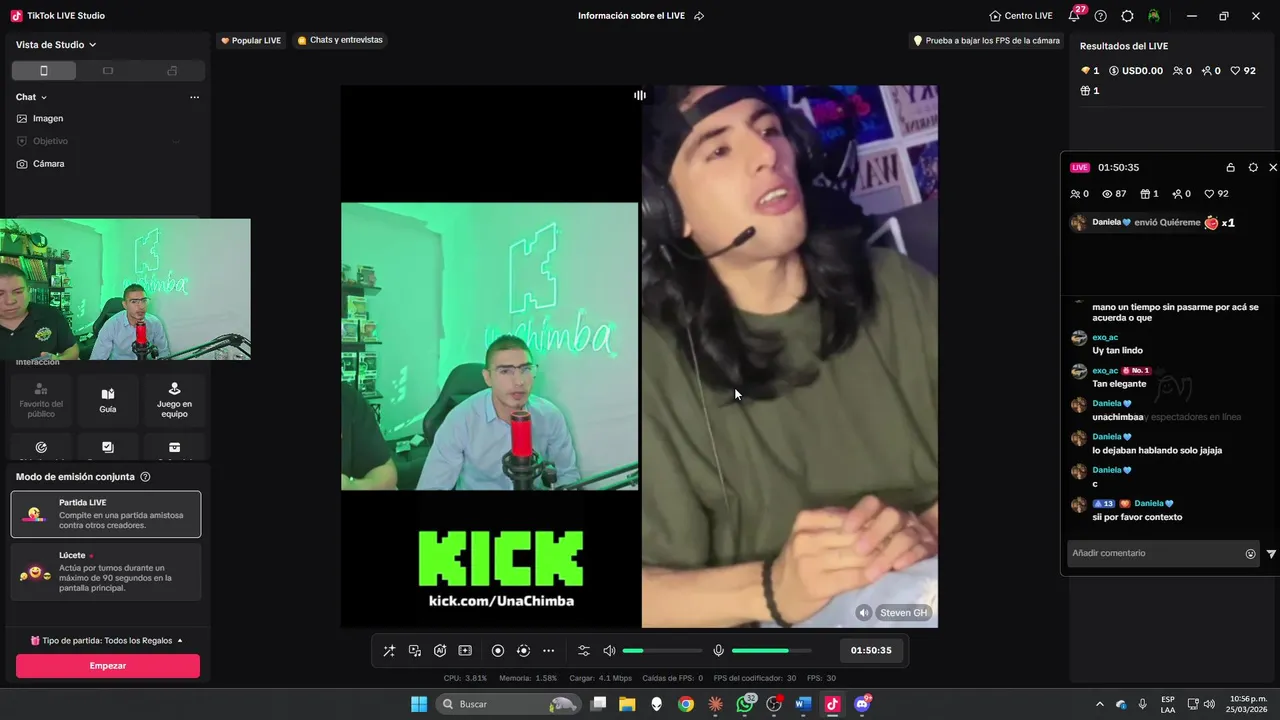
Task: Select the portrait phone layout view
Action: (x=43, y=71)
